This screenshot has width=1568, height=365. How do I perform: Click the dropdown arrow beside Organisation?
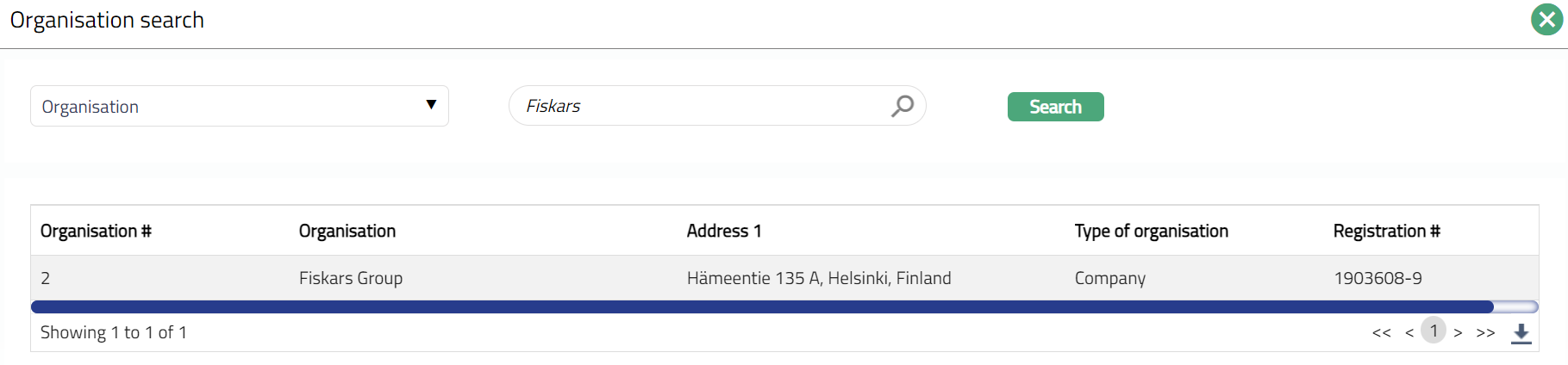(431, 105)
